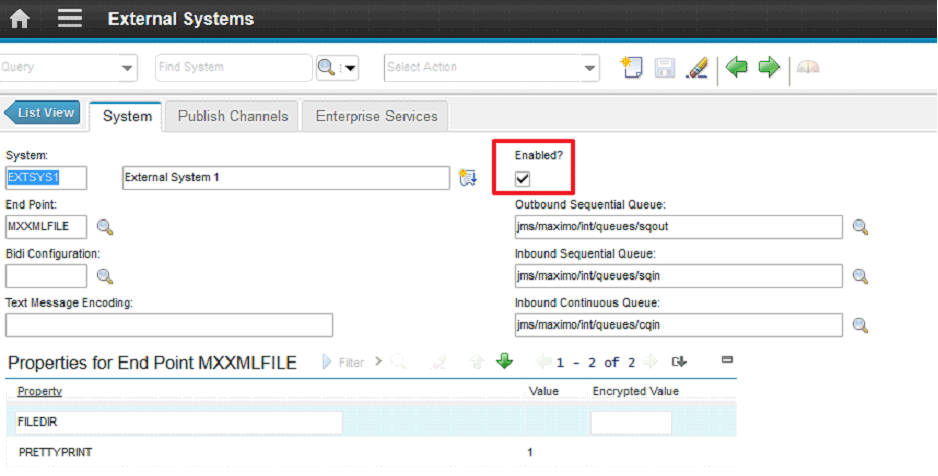Select the PRETTYPRINT property row
Image resolution: width=938 pixels, height=476 pixels.
371,452
